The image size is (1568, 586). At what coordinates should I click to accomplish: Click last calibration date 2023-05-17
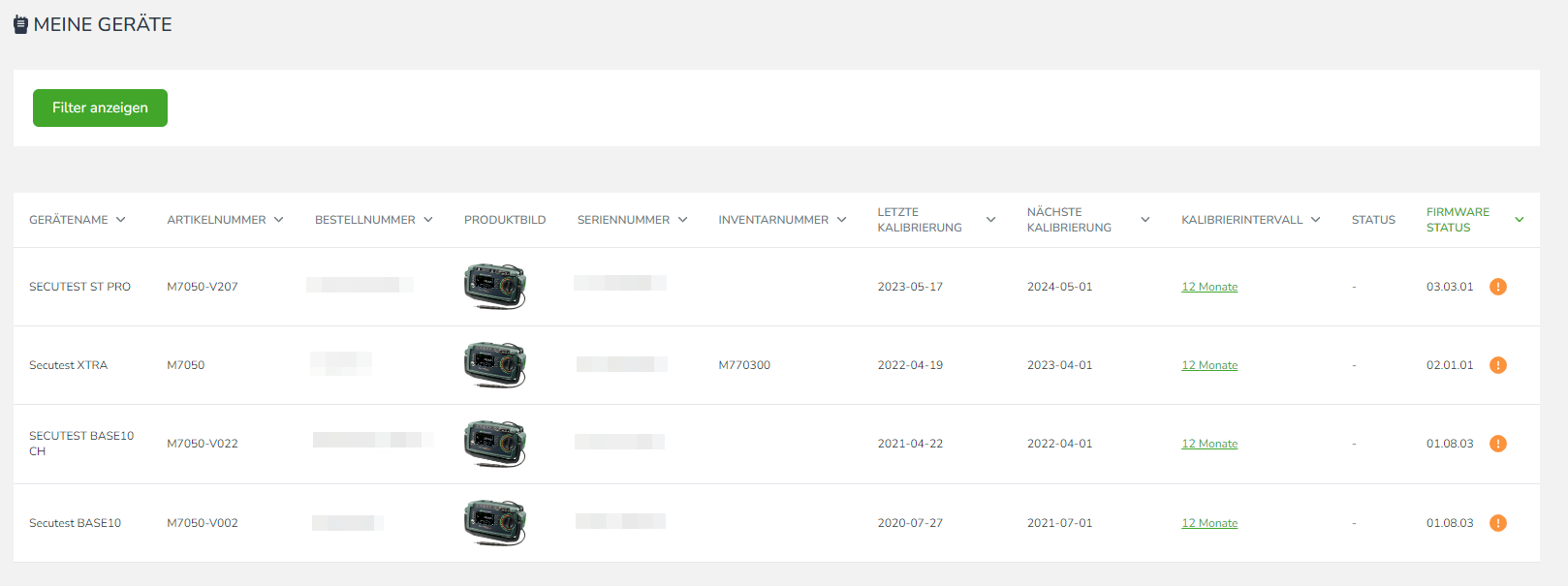(910, 287)
